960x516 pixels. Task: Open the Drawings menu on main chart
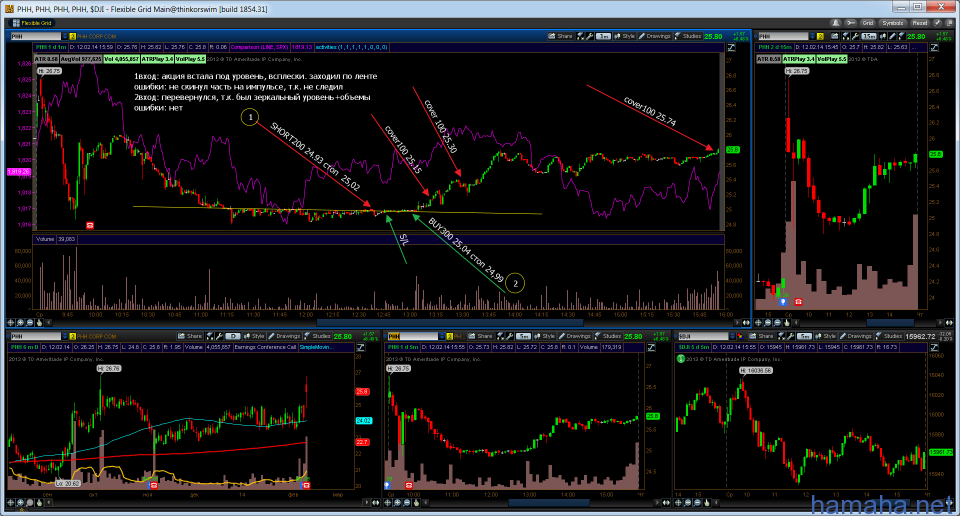[654, 36]
